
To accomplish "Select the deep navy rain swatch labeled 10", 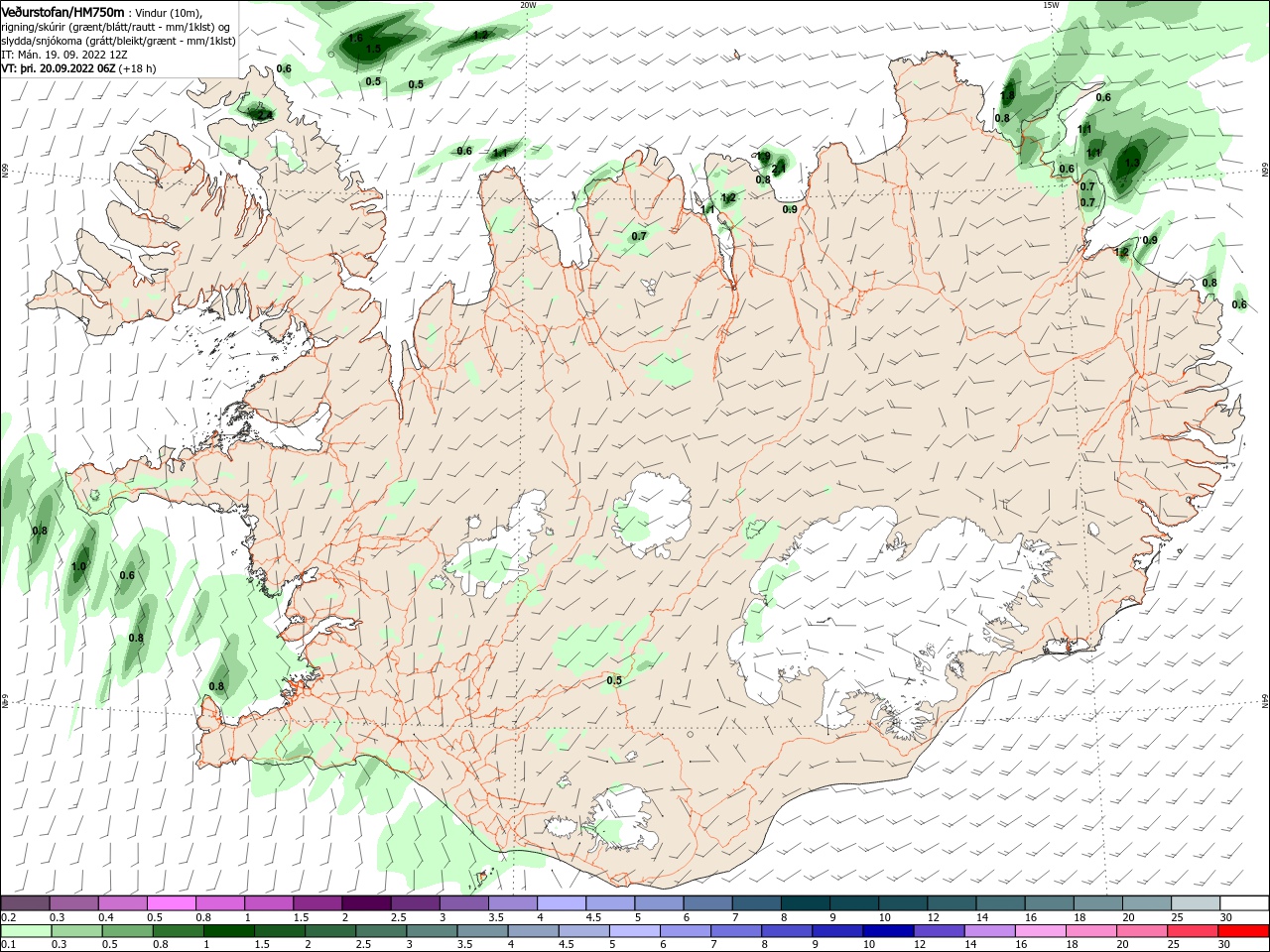I will tap(889, 931).
